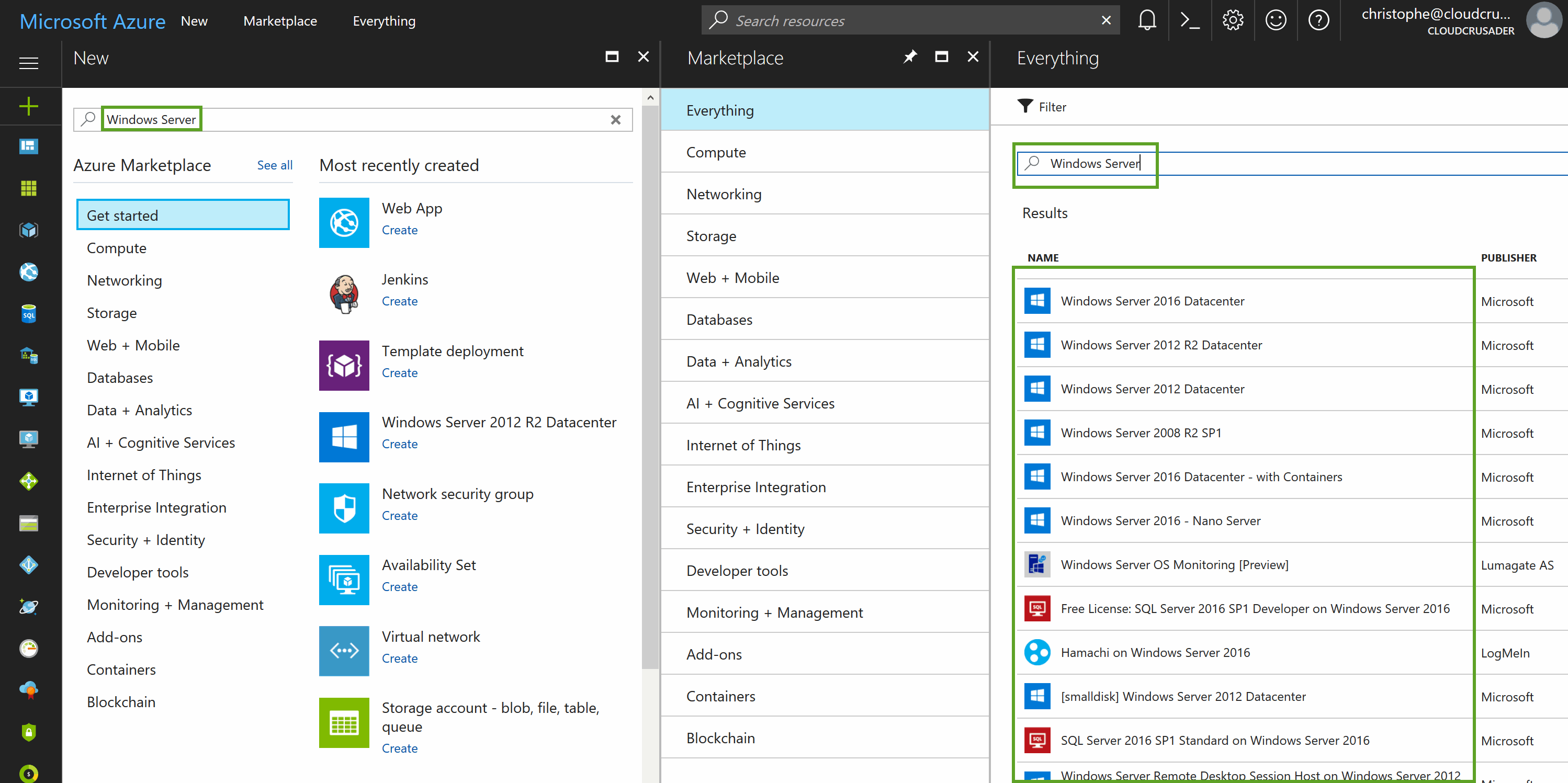Click the Web App tile icon
1568x783 pixels.
(344, 223)
